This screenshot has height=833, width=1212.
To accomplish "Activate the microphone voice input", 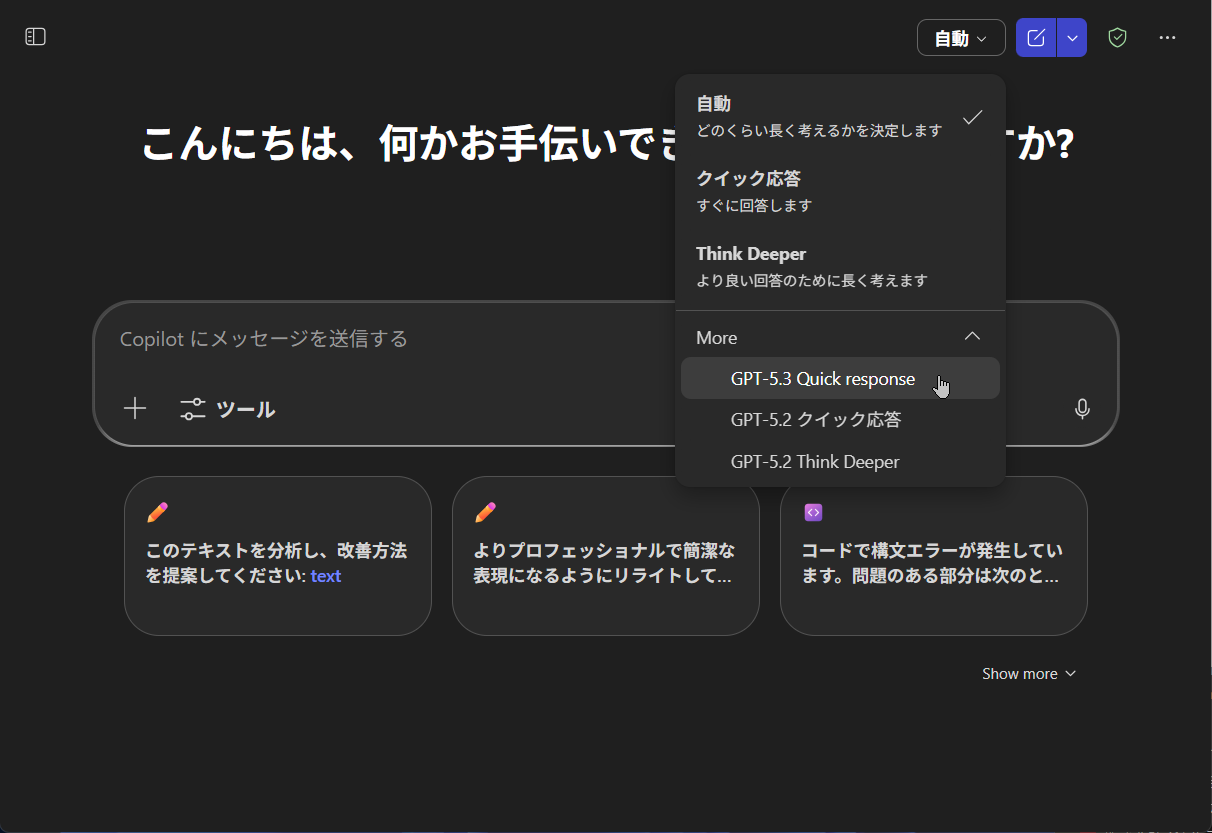I will click(x=1082, y=409).
